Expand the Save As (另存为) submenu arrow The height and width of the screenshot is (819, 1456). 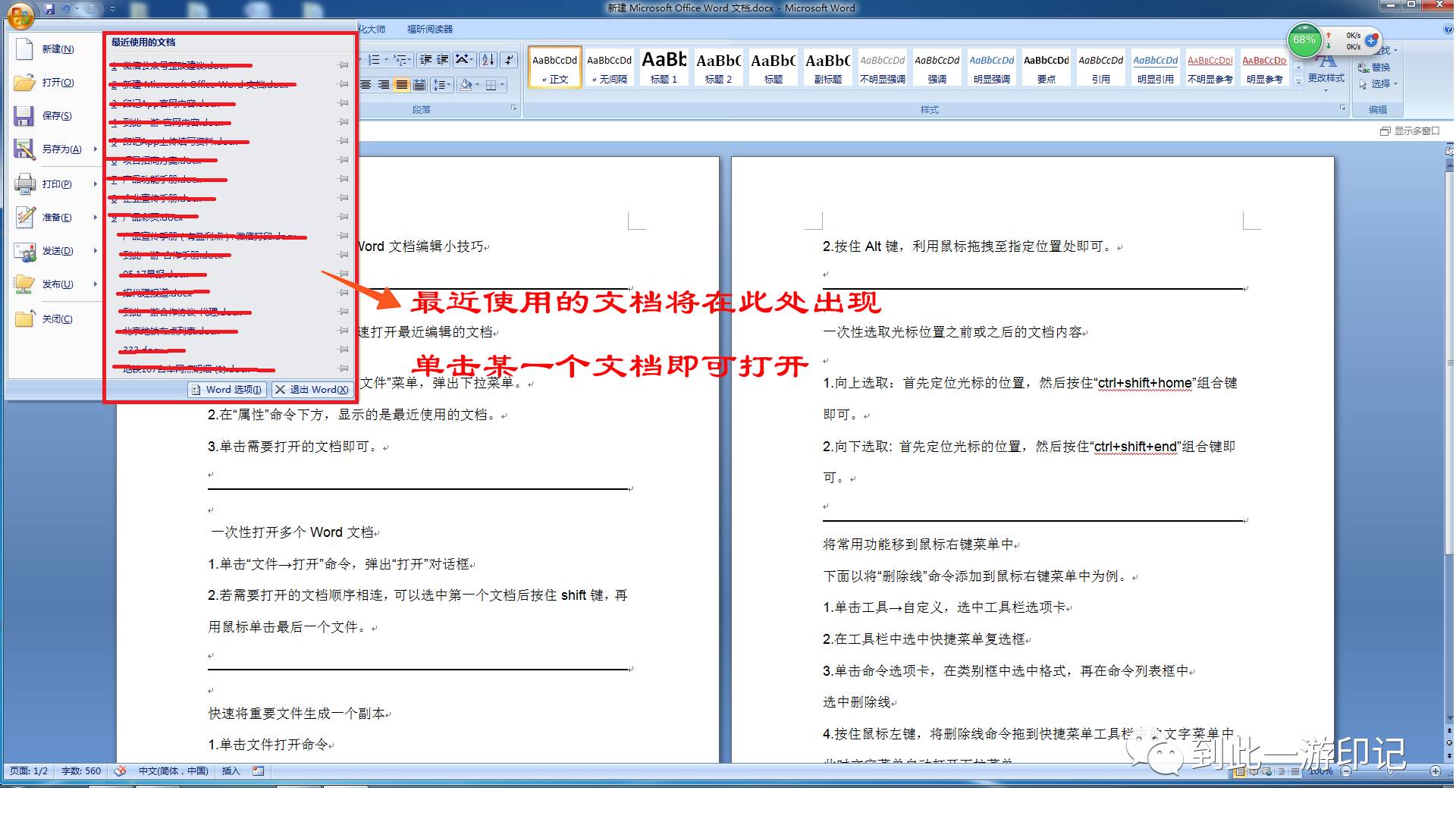(96, 149)
